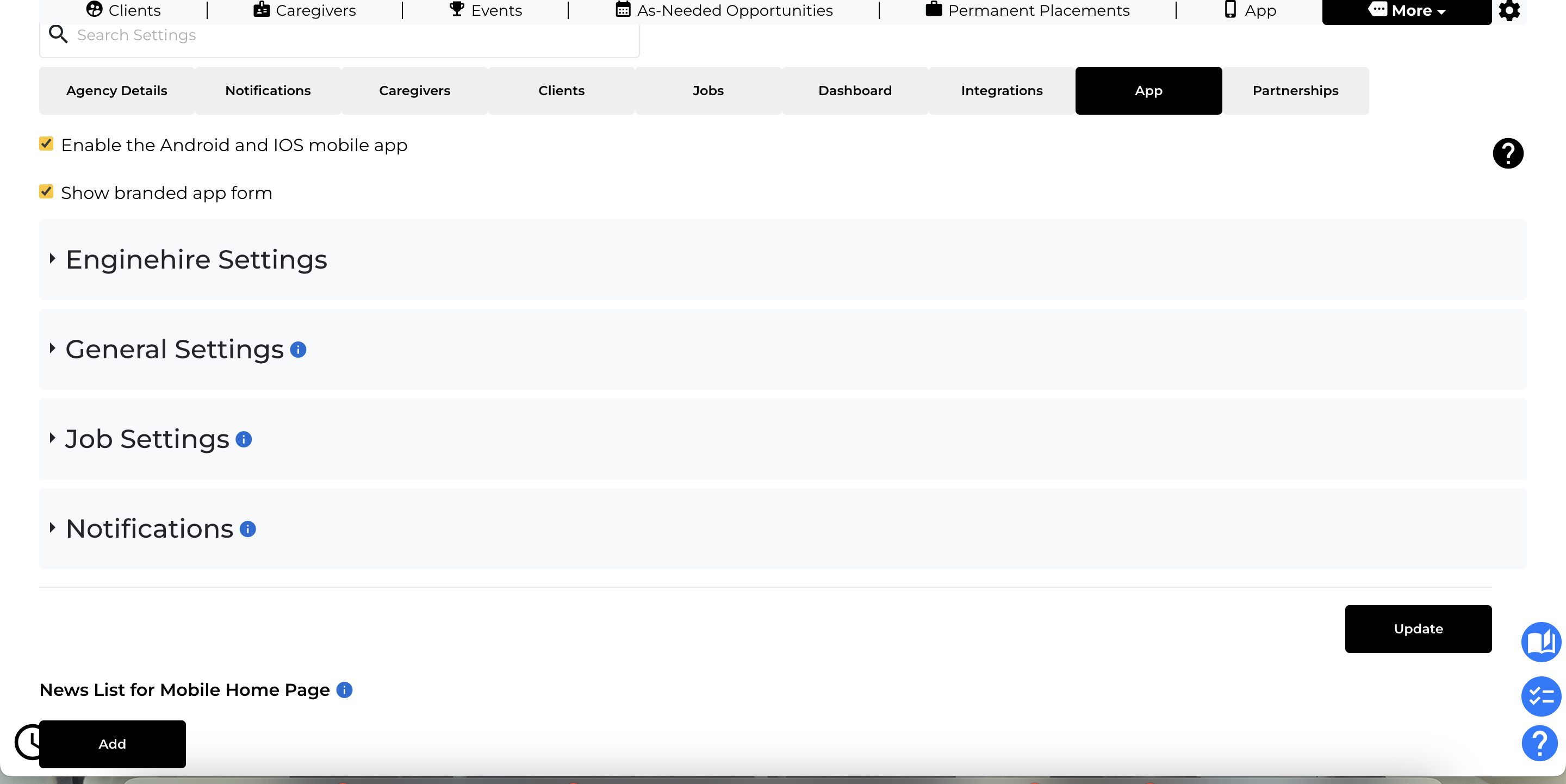Open Permanent Placements page
Viewport: 1566px width, 784px height.
click(1027, 10)
